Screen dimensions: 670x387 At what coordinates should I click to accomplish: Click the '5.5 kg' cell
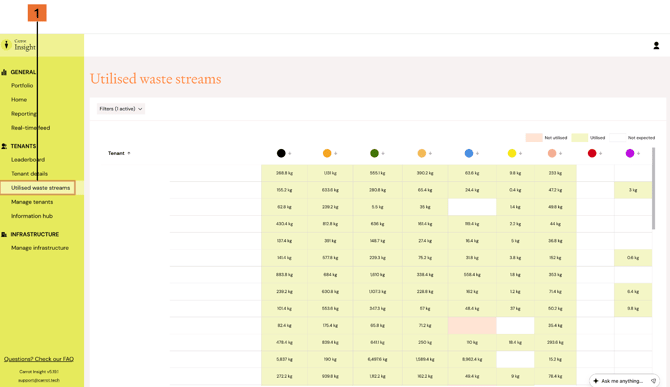click(378, 207)
